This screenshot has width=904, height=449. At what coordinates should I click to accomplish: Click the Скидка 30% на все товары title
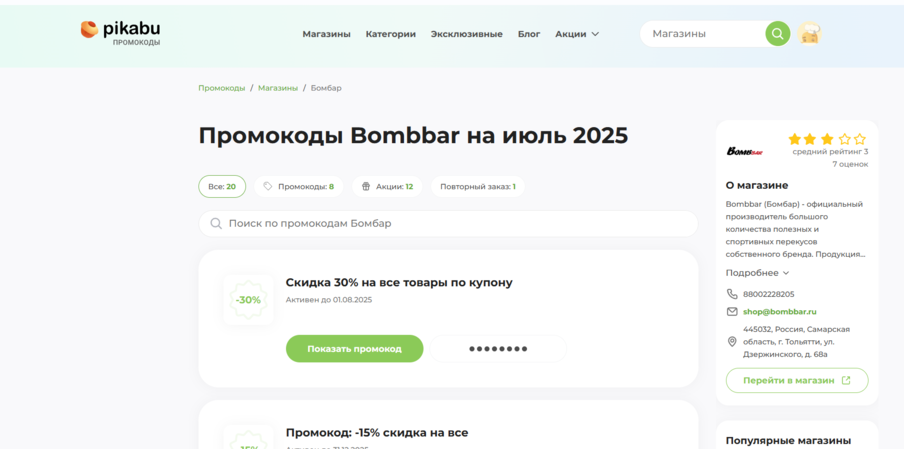[x=399, y=282]
